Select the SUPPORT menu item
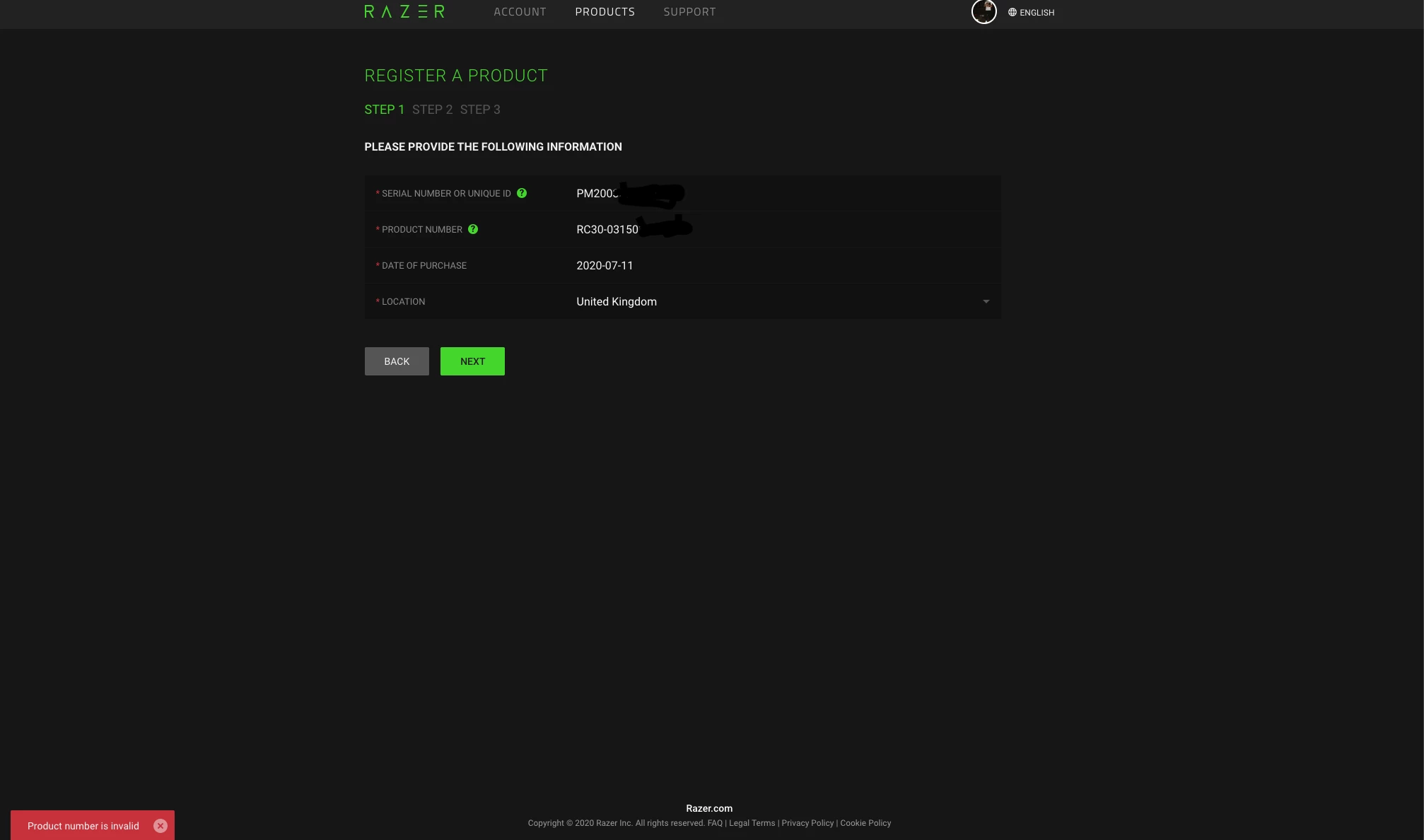This screenshot has height=840, width=1424. pos(689,11)
